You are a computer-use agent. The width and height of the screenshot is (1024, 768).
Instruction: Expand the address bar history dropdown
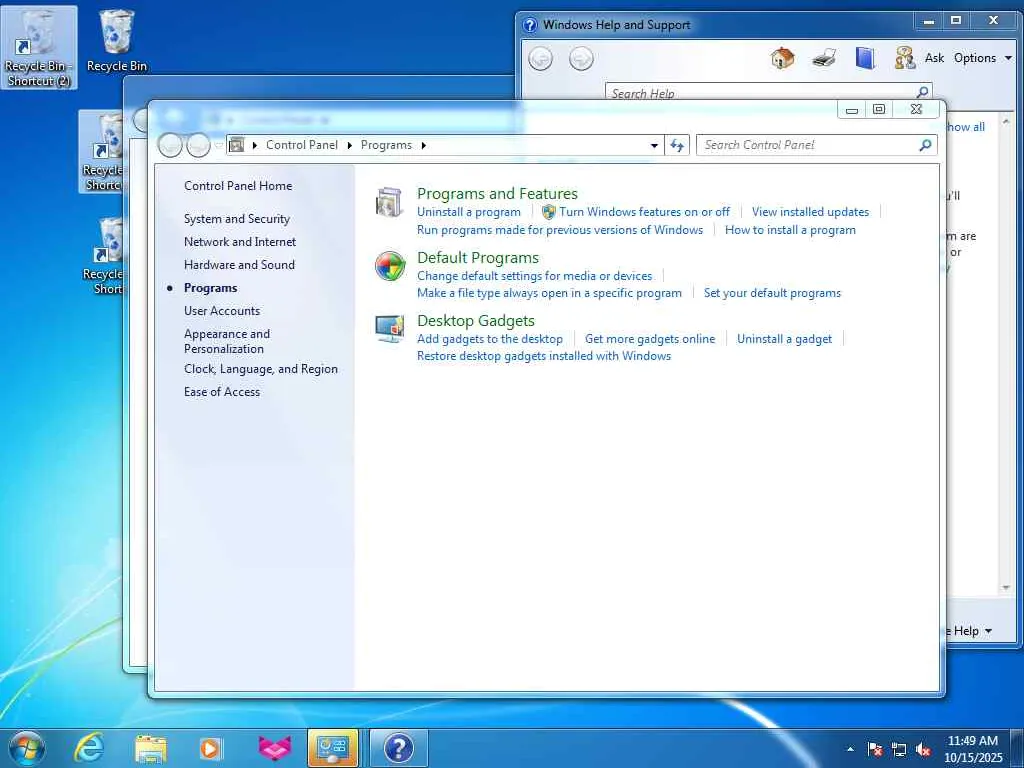[654, 146]
